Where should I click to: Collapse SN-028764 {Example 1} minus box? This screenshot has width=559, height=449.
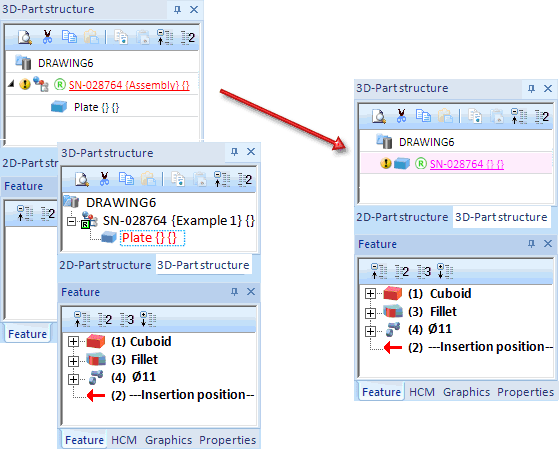71,221
